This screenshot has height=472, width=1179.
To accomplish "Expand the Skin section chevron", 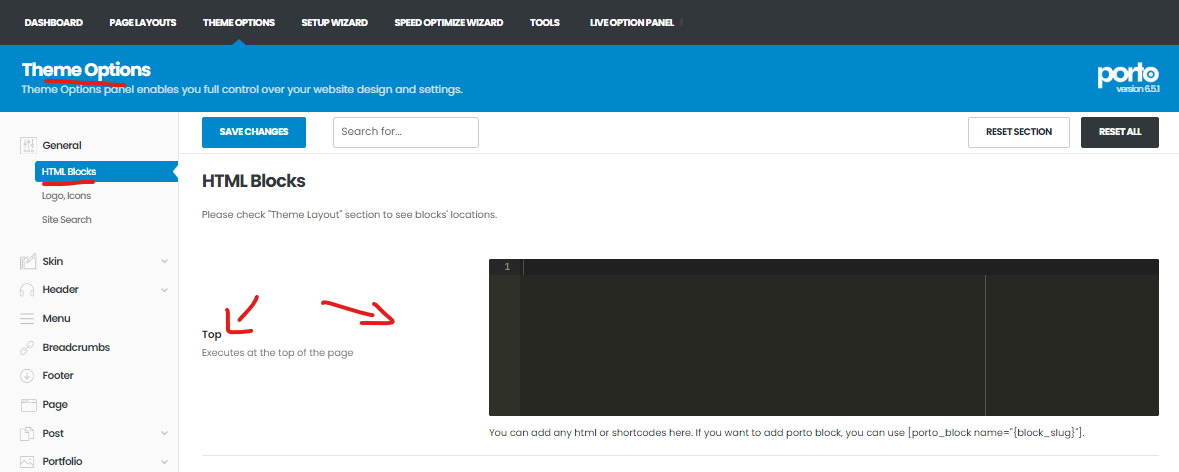I will click(165, 262).
